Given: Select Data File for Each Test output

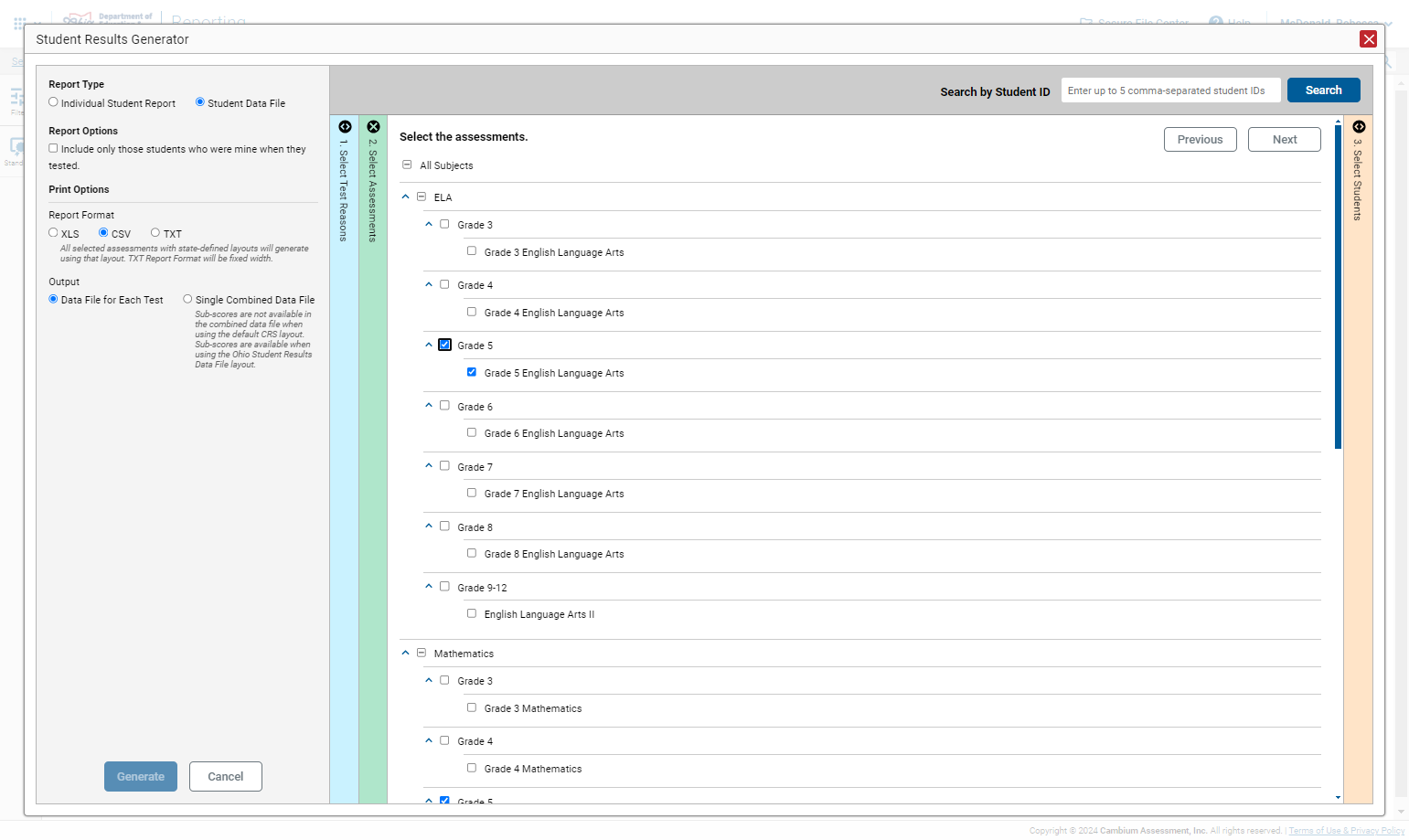Looking at the screenshot, I should pyautogui.click(x=53, y=299).
